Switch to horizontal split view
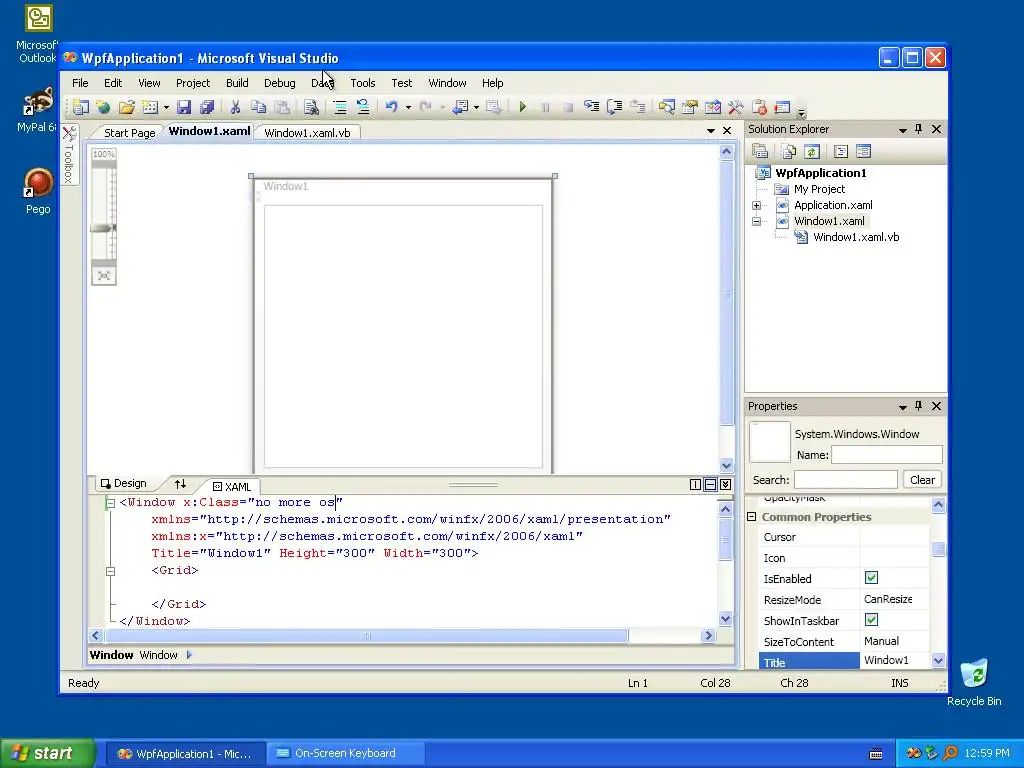This screenshot has height=768, width=1024. tap(711, 485)
